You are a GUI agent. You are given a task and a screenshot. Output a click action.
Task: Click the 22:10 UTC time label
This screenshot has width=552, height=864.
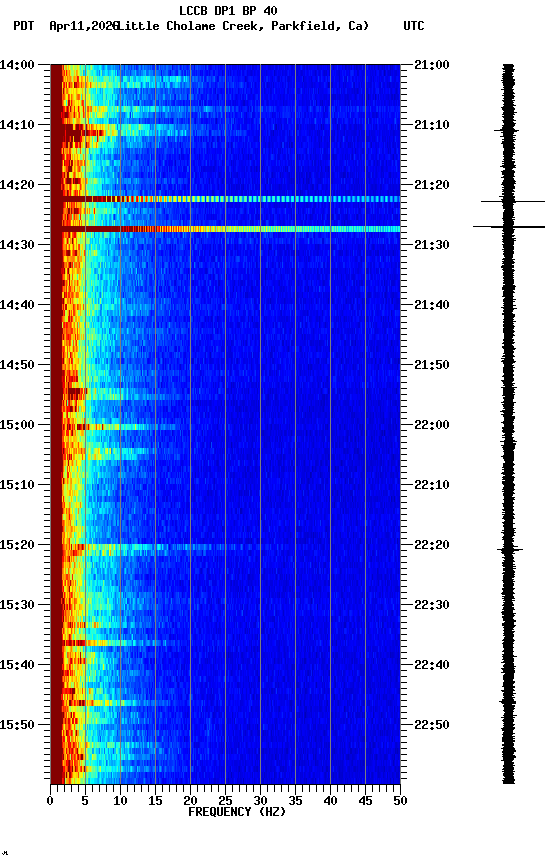[432, 485]
